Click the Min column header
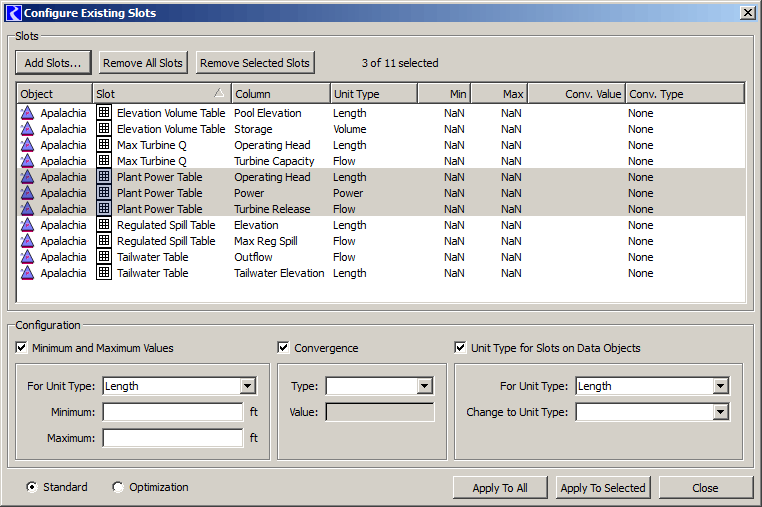 click(444, 94)
